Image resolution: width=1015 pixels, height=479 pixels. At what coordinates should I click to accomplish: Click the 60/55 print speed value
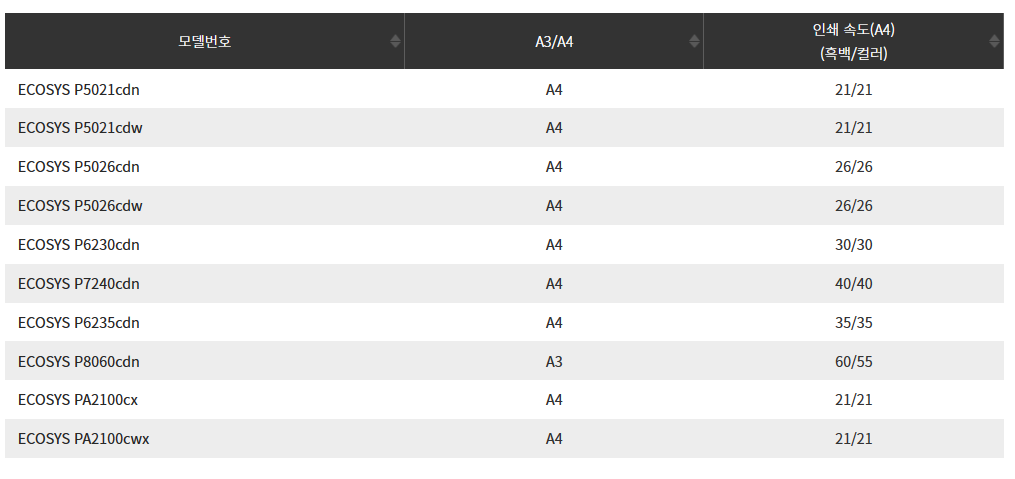[x=853, y=361]
